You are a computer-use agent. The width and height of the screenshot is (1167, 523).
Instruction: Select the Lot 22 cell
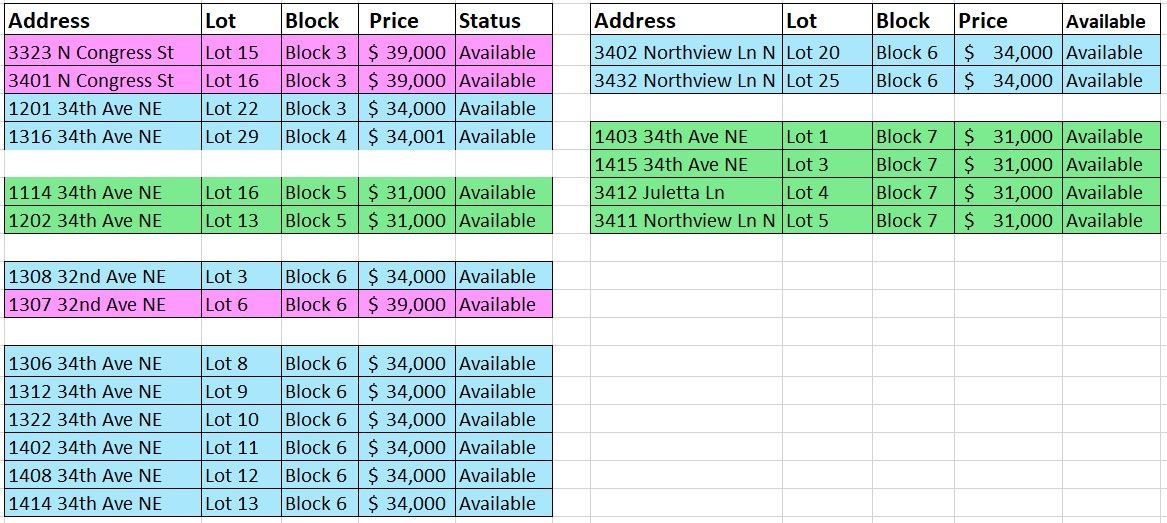[x=242, y=109]
